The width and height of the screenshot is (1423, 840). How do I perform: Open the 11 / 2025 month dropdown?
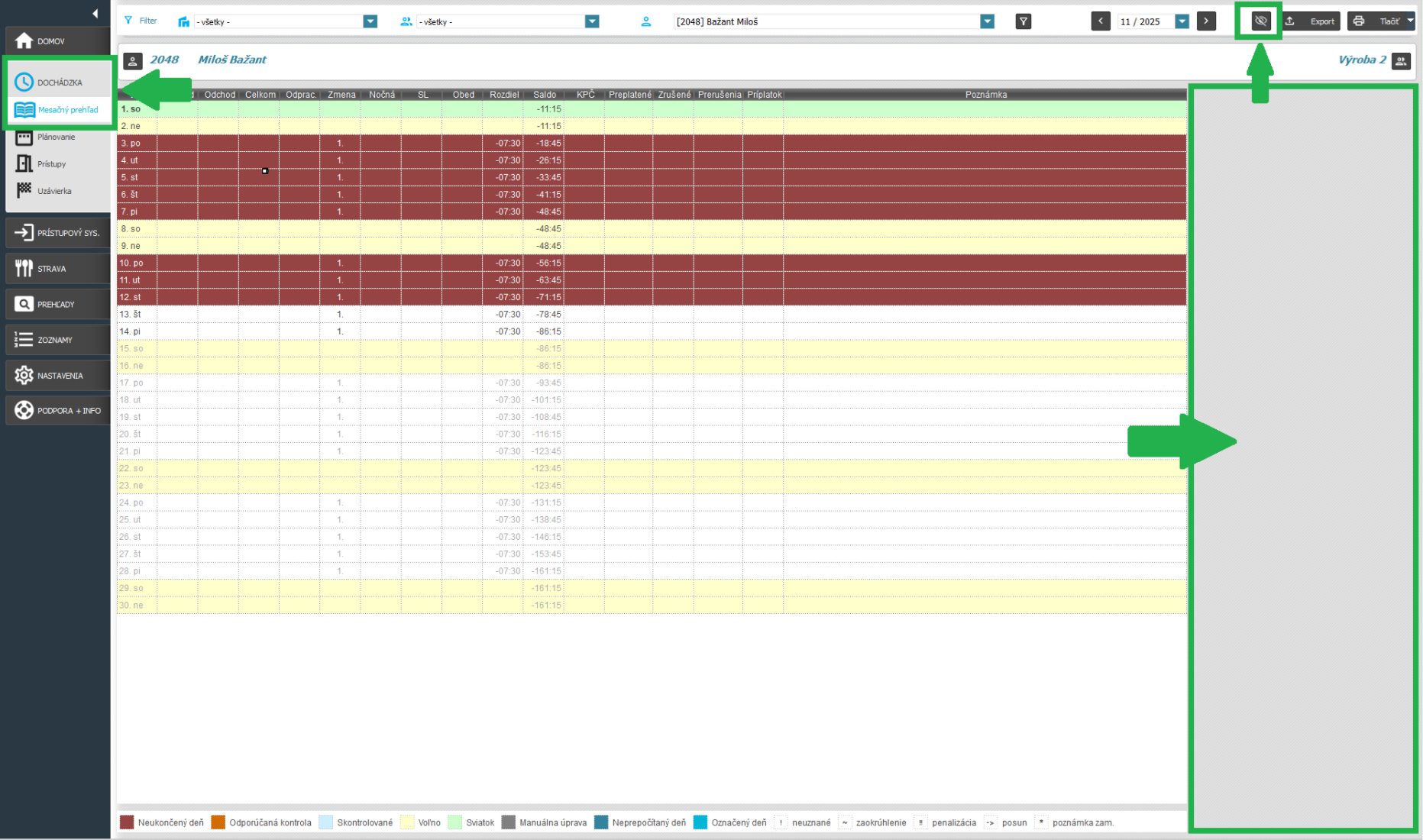pyautogui.click(x=1182, y=21)
